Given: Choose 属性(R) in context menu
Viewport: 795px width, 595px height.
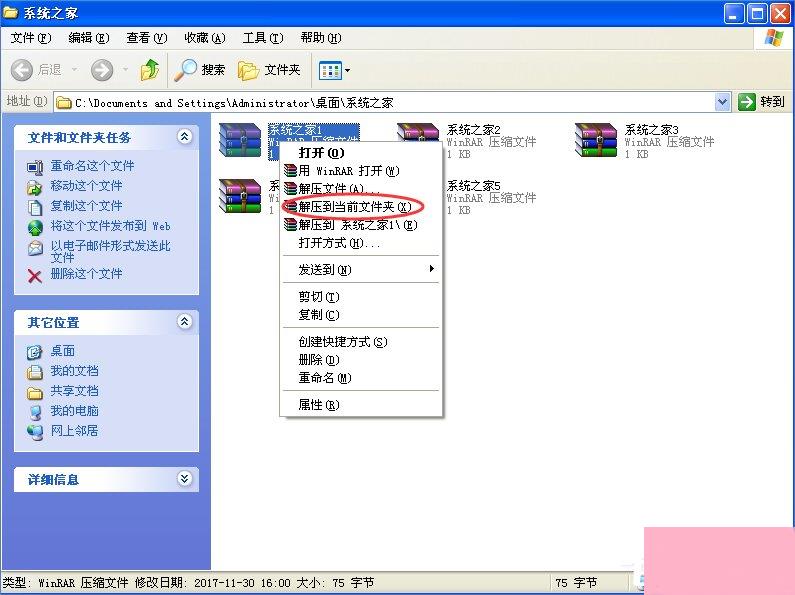Looking at the screenshot, I should [x=361, y=405].
